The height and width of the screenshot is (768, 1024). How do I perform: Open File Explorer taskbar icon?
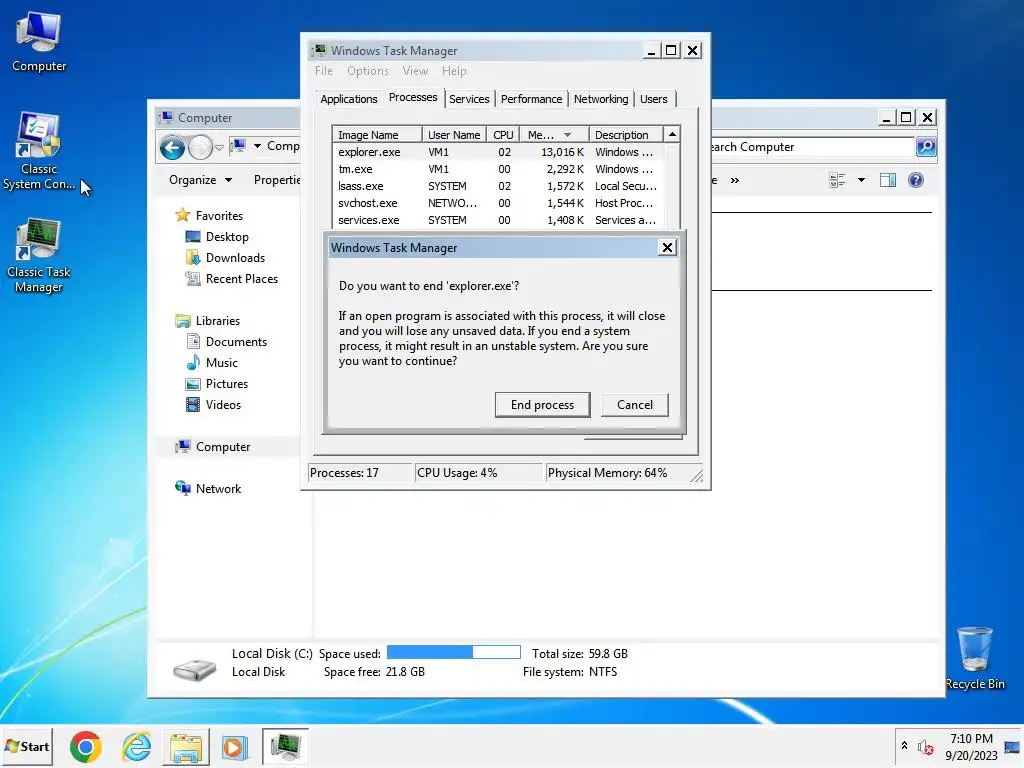click(x=186, y=747)
